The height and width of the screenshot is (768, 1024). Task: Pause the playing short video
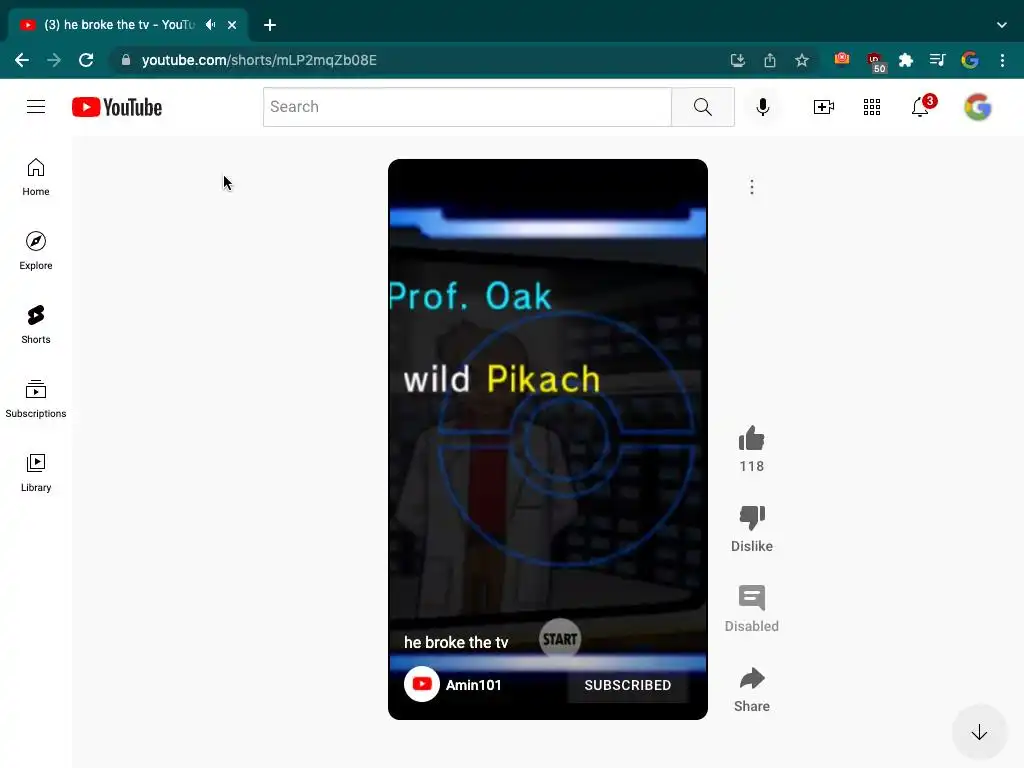click(x=547, y=439)
